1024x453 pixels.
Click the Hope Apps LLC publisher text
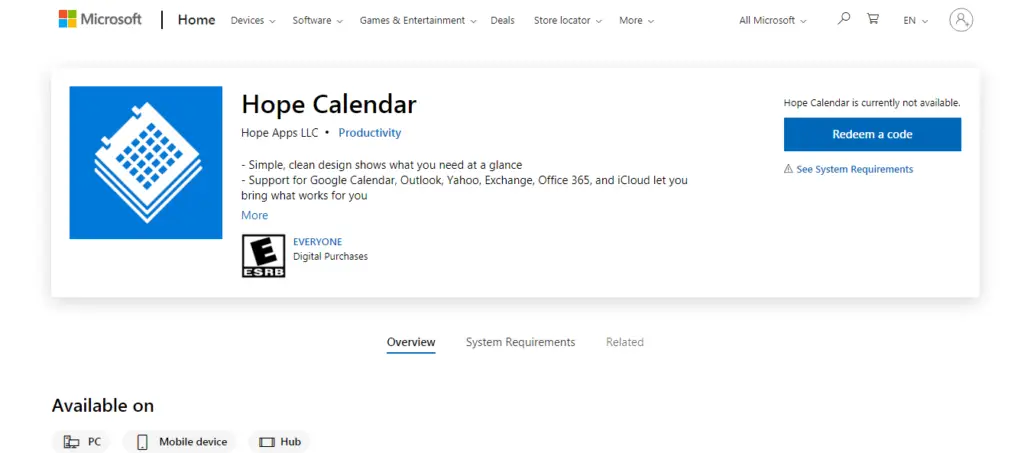(280, 133)
